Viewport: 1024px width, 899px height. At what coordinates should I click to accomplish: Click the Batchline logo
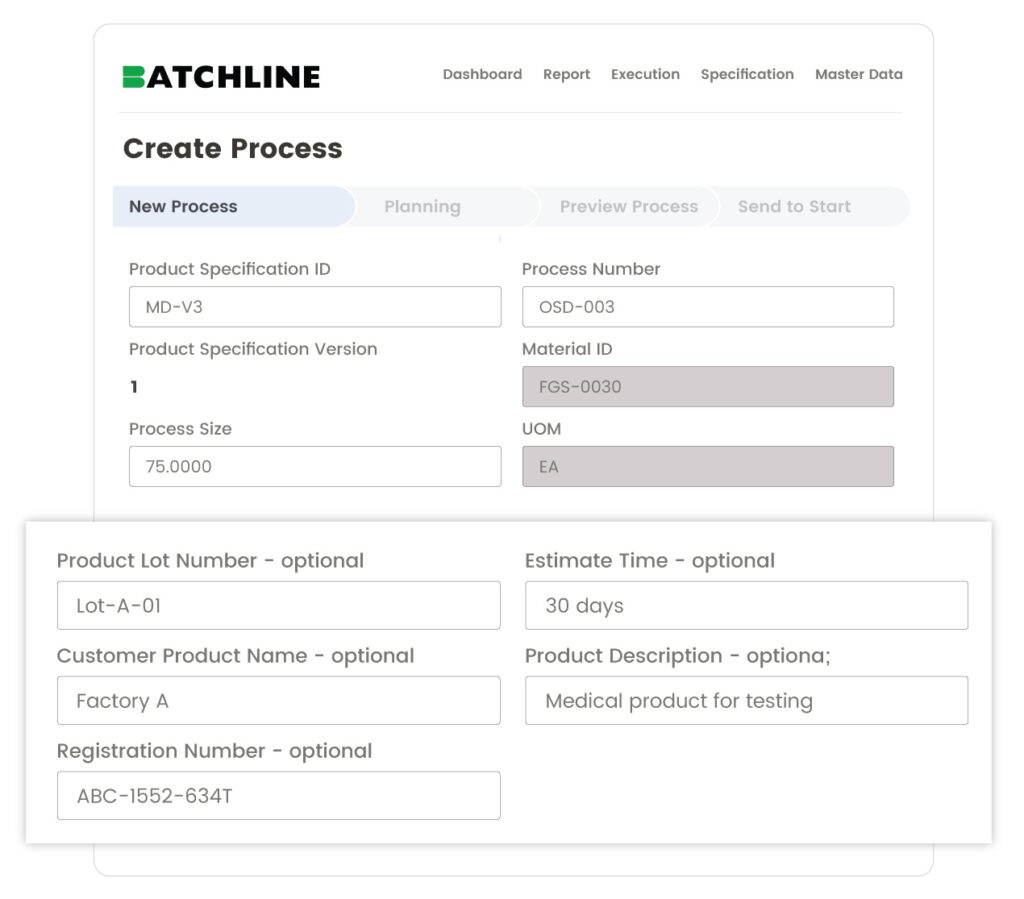point(221,77)
